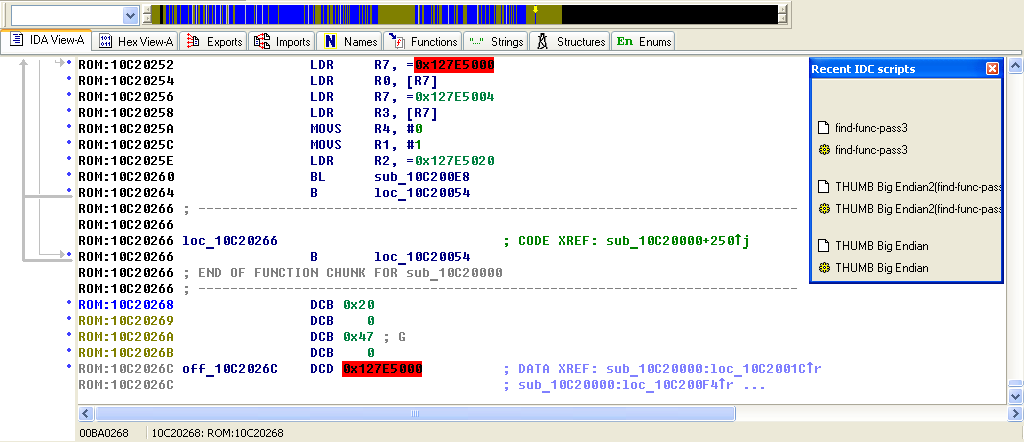Click loc_10C20054 at address 10C20264
1024x442 pixels.
coord(422,193)
